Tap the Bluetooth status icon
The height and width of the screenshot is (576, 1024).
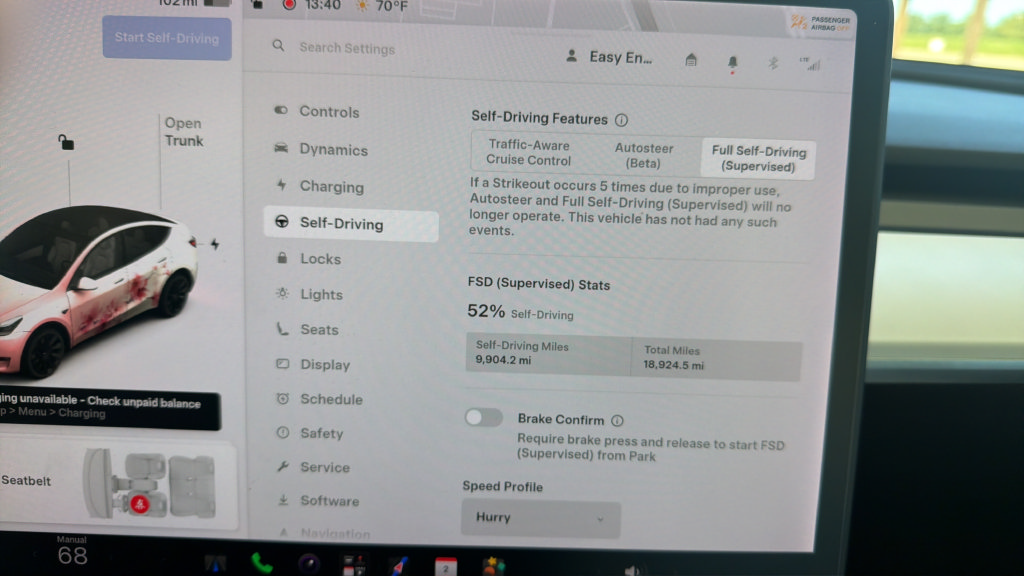773,63
